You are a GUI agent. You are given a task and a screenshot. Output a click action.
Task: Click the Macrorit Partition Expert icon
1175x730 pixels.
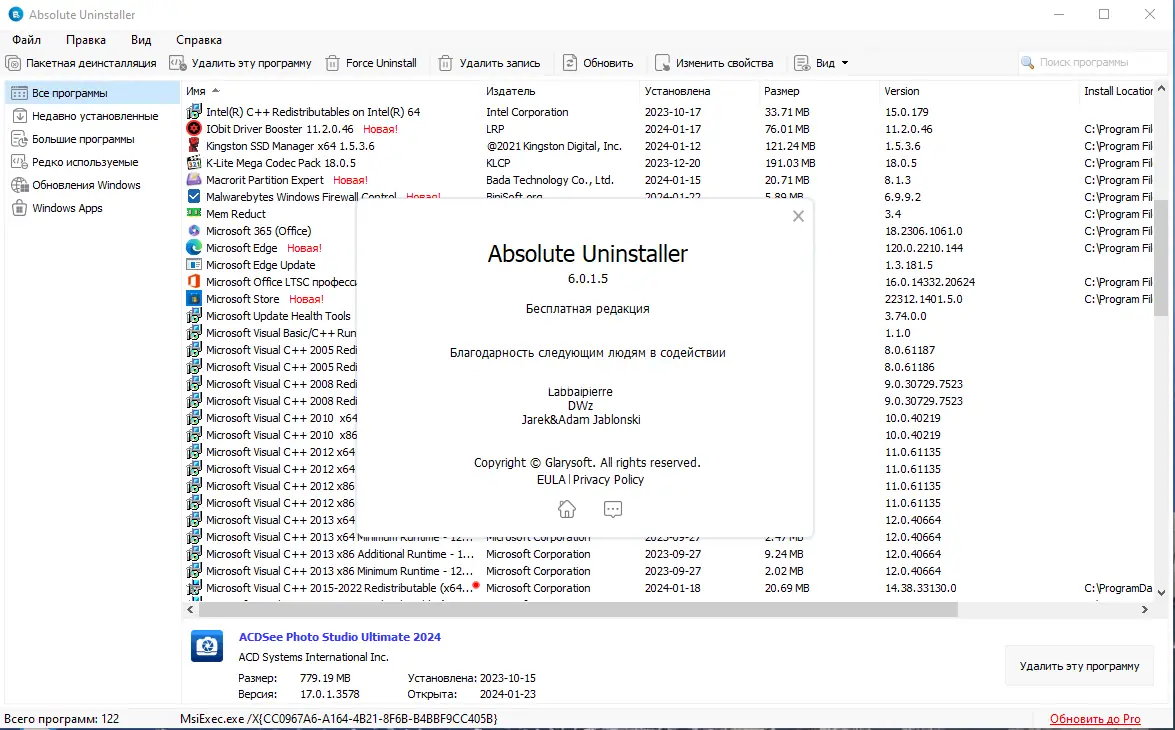pyautogui.click(x=194, y=180)
